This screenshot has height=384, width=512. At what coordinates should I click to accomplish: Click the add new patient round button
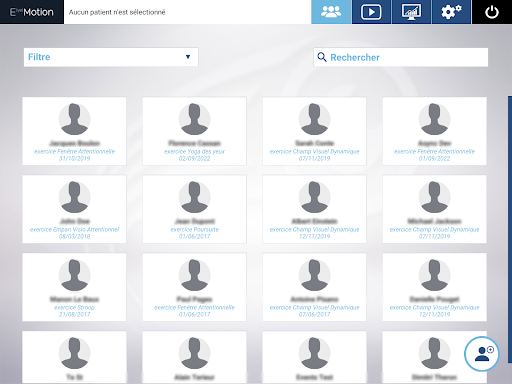pyautogui.click(x=482, y=354)
